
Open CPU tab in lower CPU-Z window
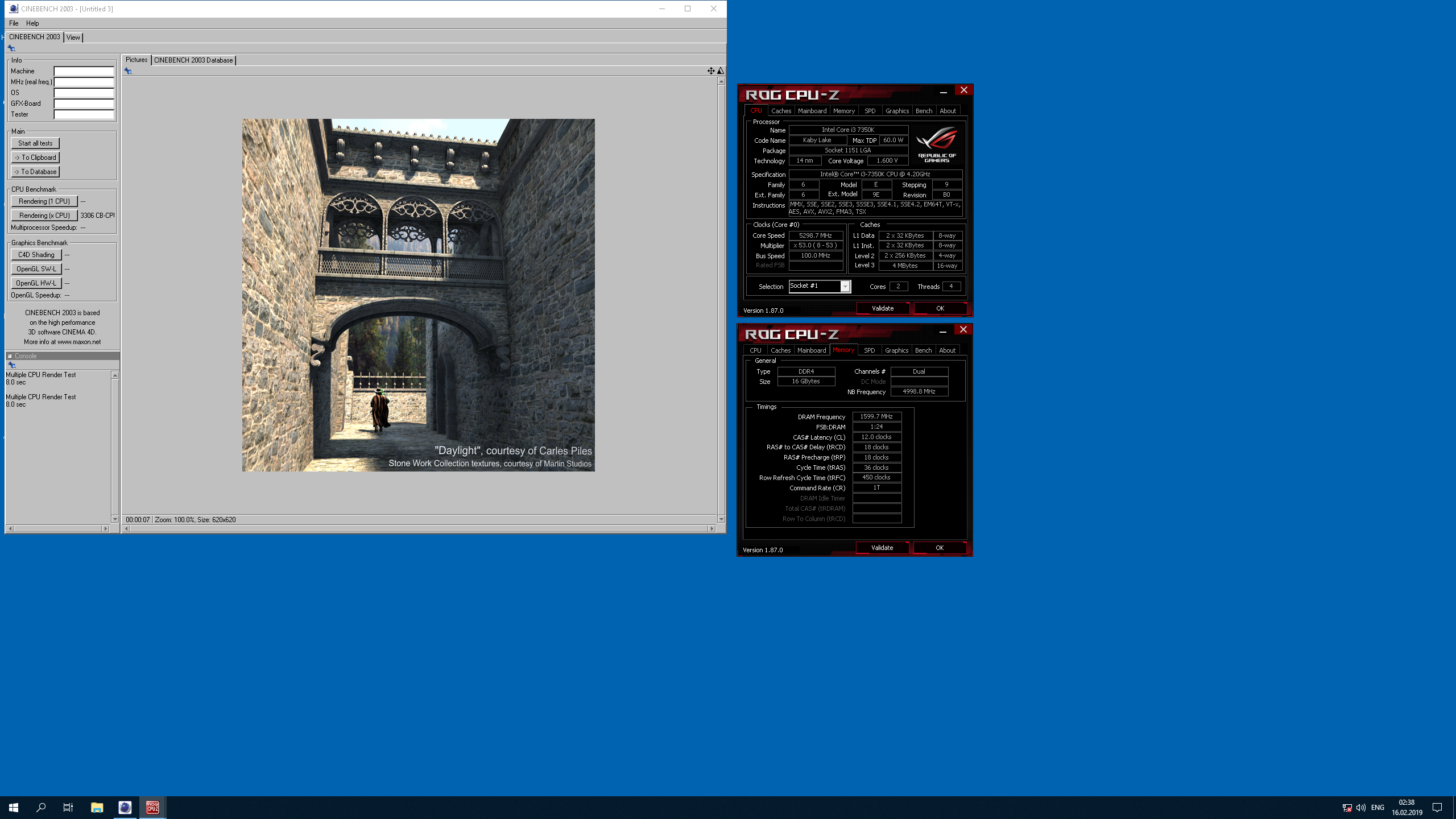click(x=755, y=350)
